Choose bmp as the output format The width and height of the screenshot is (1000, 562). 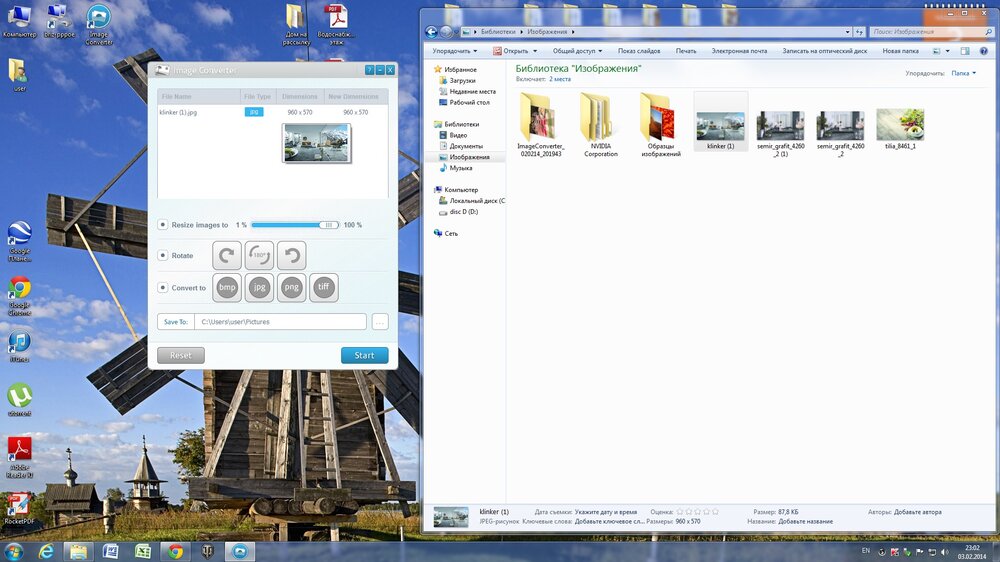[x=227, y=288]
